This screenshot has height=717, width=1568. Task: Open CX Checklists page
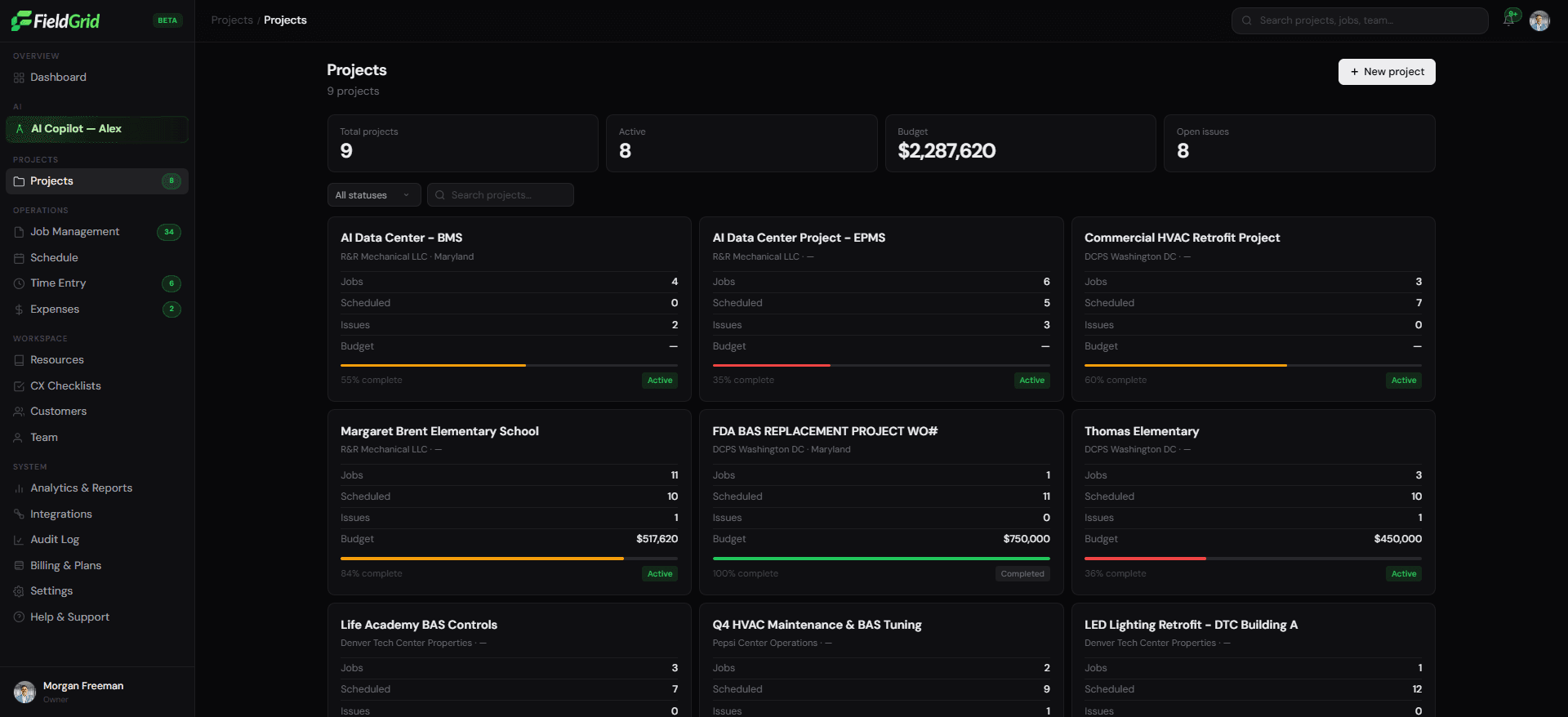97,386
